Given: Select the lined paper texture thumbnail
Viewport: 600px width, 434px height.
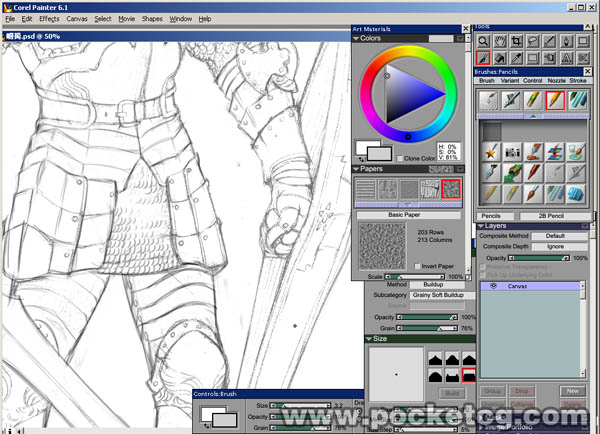Looking at the screenshot, I should tap(365, 189).
